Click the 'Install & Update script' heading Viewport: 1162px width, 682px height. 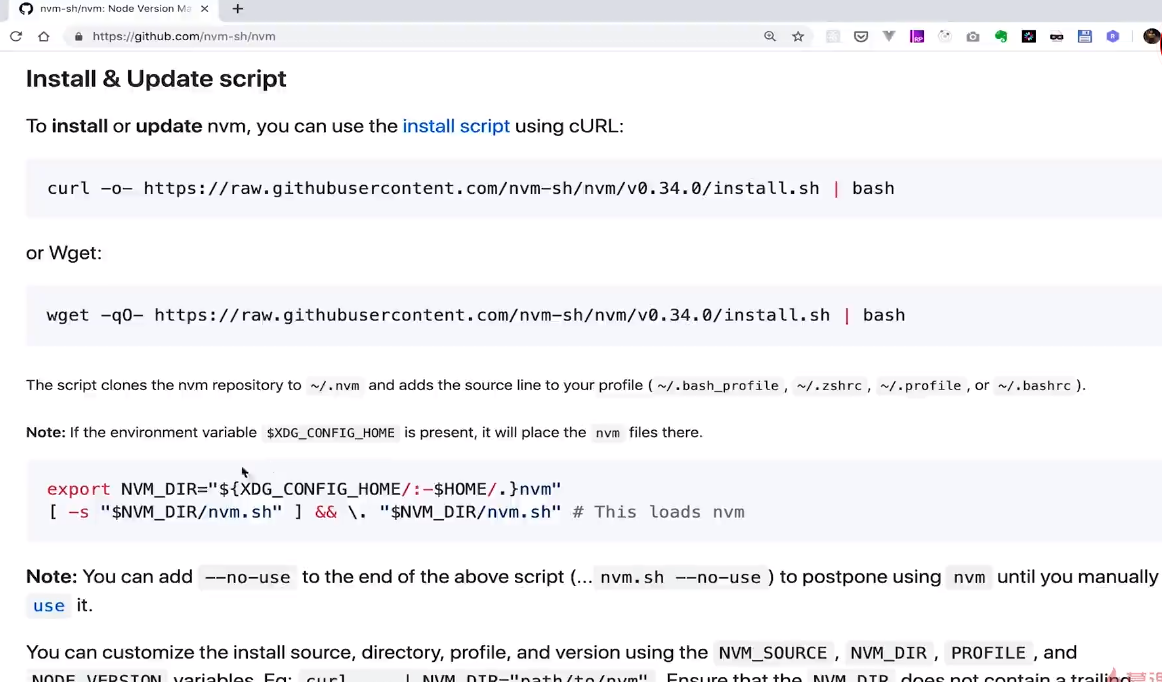tap(156, 79)
